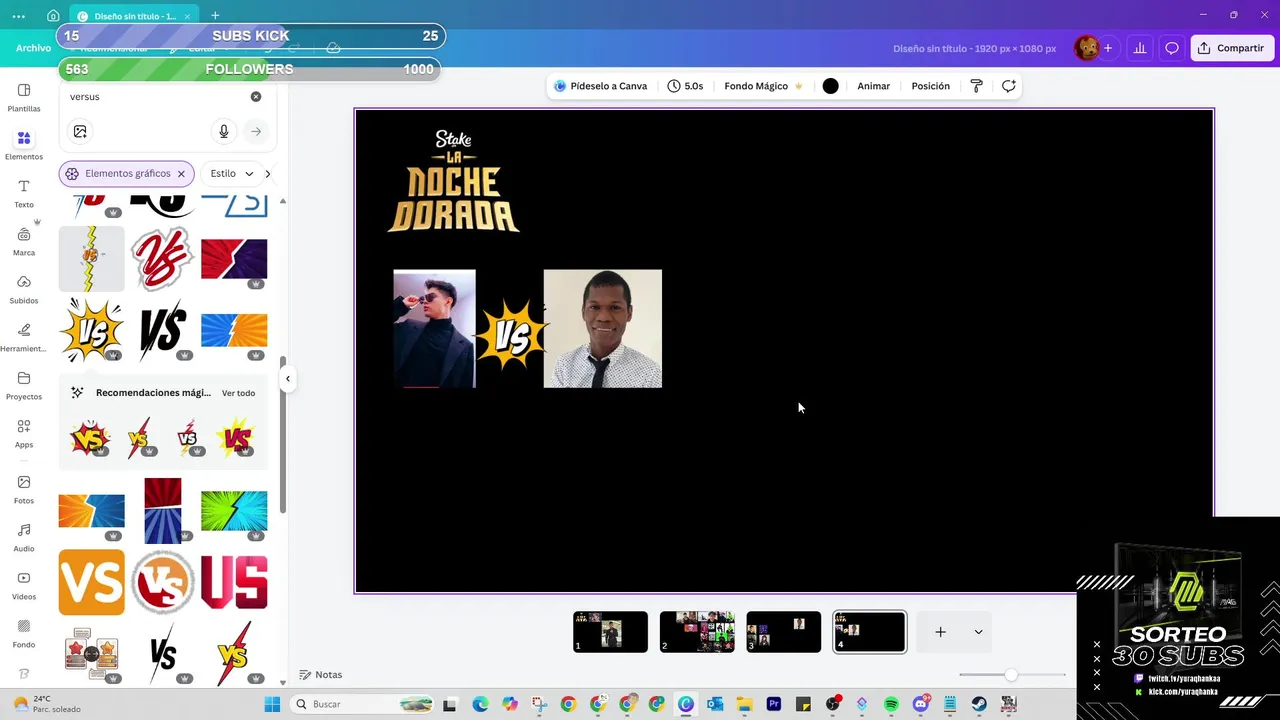This screenshot has width=1280, height=720.
Task: Open the Marca sidebar panel
Action: (x=24, y=241)
